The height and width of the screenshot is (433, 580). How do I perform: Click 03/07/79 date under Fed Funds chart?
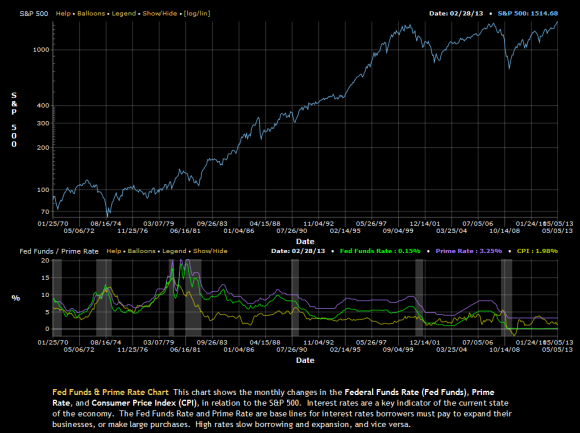pos(159,343)
